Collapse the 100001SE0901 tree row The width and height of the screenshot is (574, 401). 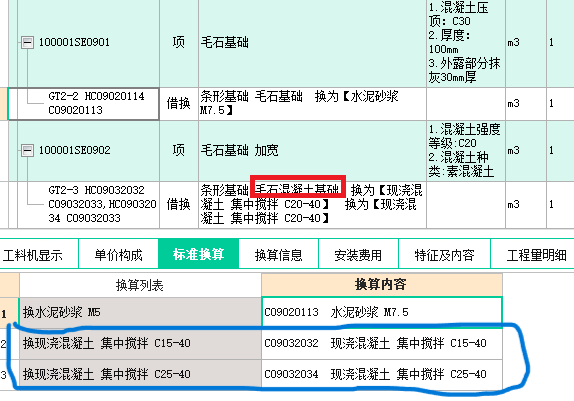[x=27, y=42]
